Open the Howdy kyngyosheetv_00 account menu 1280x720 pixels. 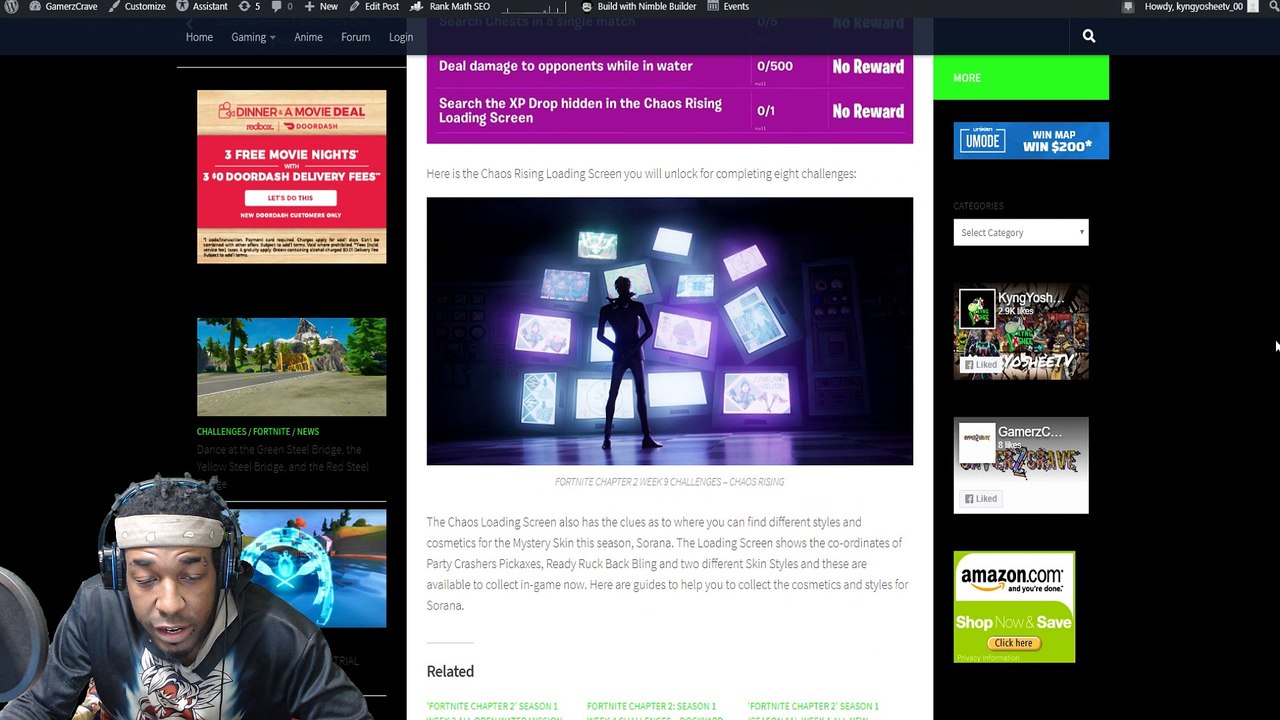pyautogui.click(x=1201, y=6)
